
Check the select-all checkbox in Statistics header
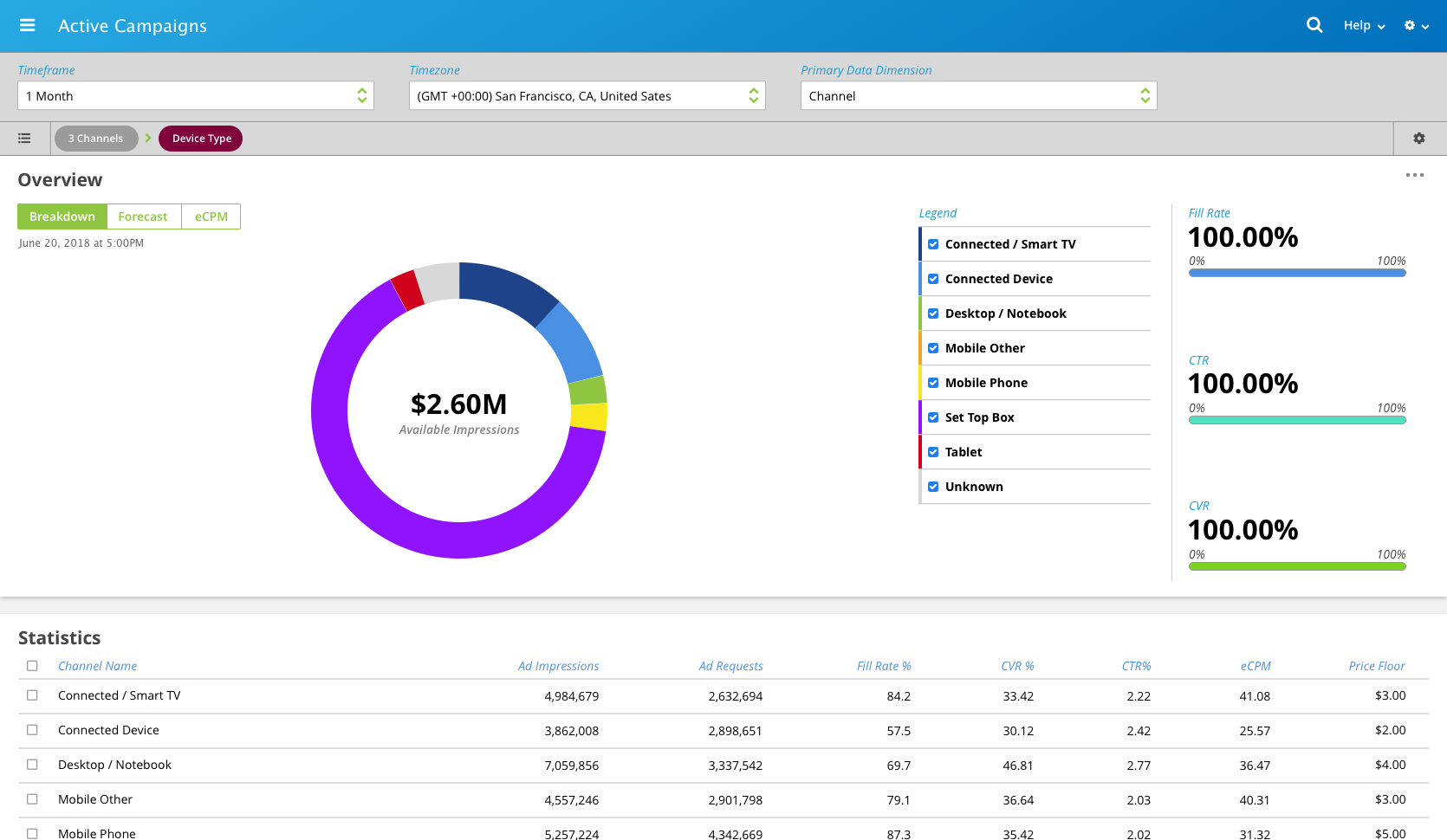click(x=32, y=666)
